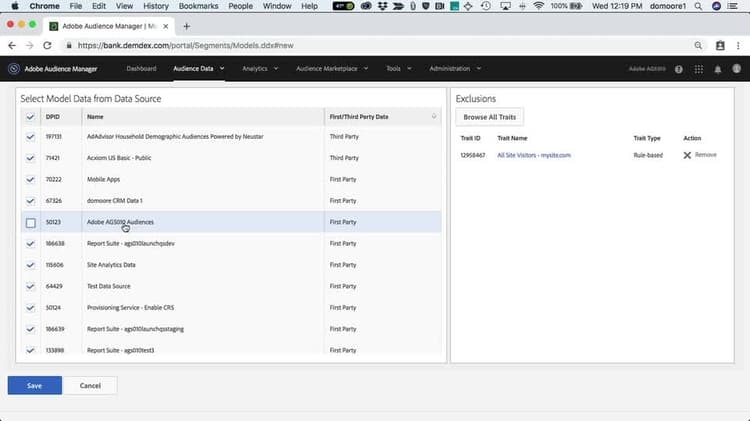This screenshot has height=421, width=750.
Task: Open the apps grid icon
Action: click(x=699, y=69)
